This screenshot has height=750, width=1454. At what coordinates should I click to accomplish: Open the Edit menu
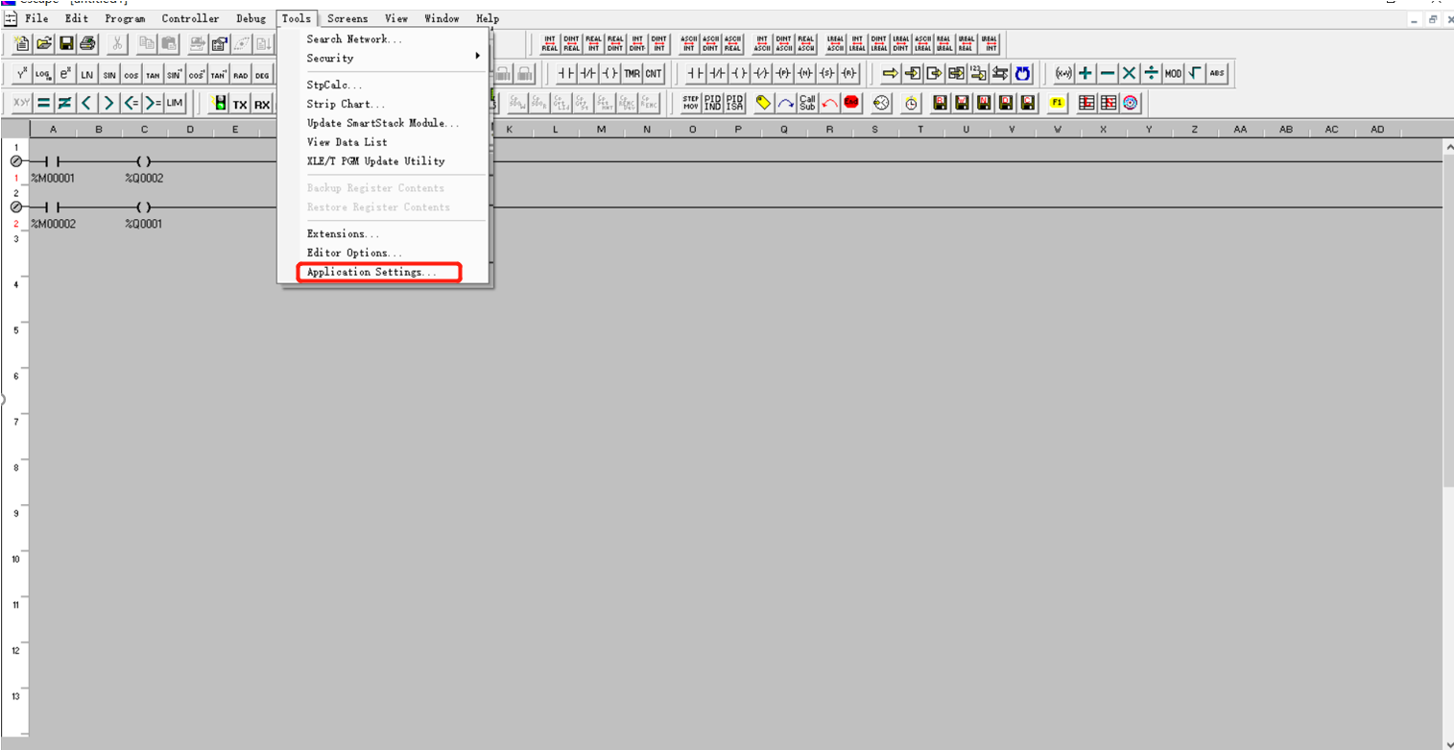point(76,18)
